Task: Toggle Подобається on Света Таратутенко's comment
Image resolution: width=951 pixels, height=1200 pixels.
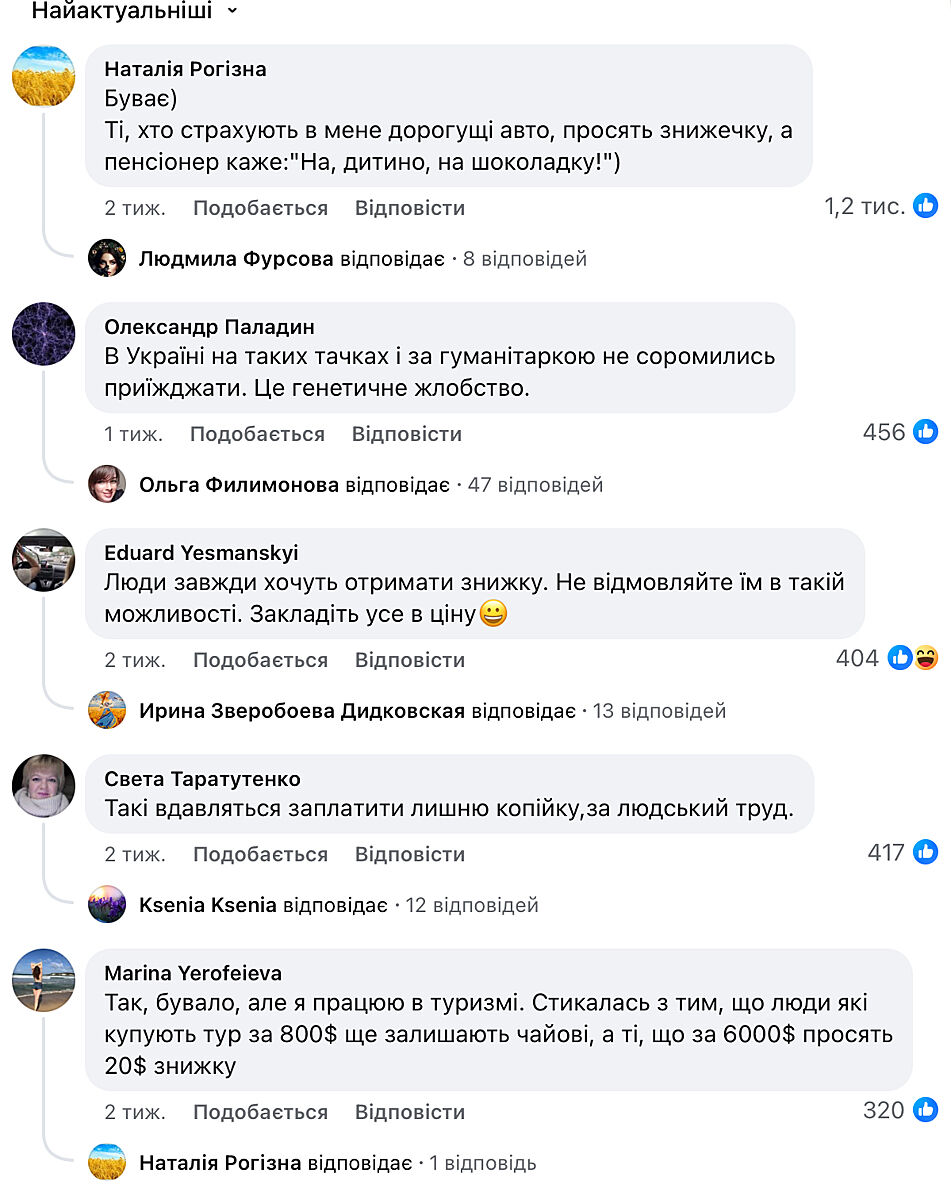Action: pyautogui.click(x=260, y=854)
